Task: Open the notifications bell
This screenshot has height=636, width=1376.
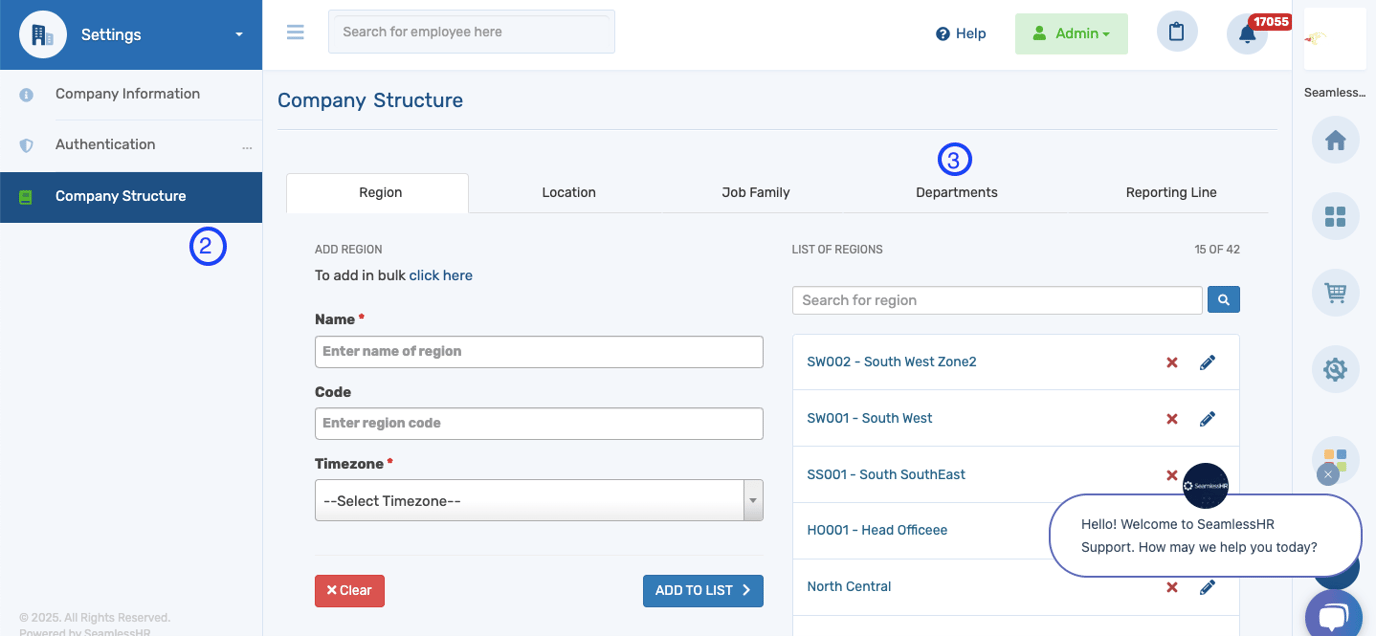Action: [1247, 34]
